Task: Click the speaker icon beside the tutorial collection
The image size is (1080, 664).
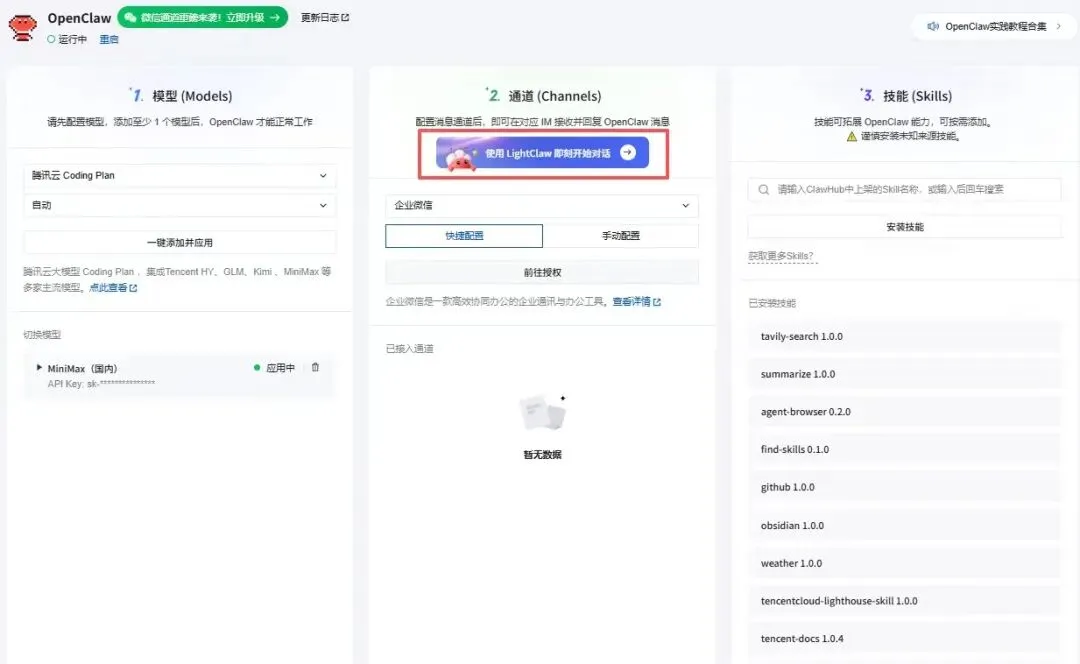Action: [933, 26]
